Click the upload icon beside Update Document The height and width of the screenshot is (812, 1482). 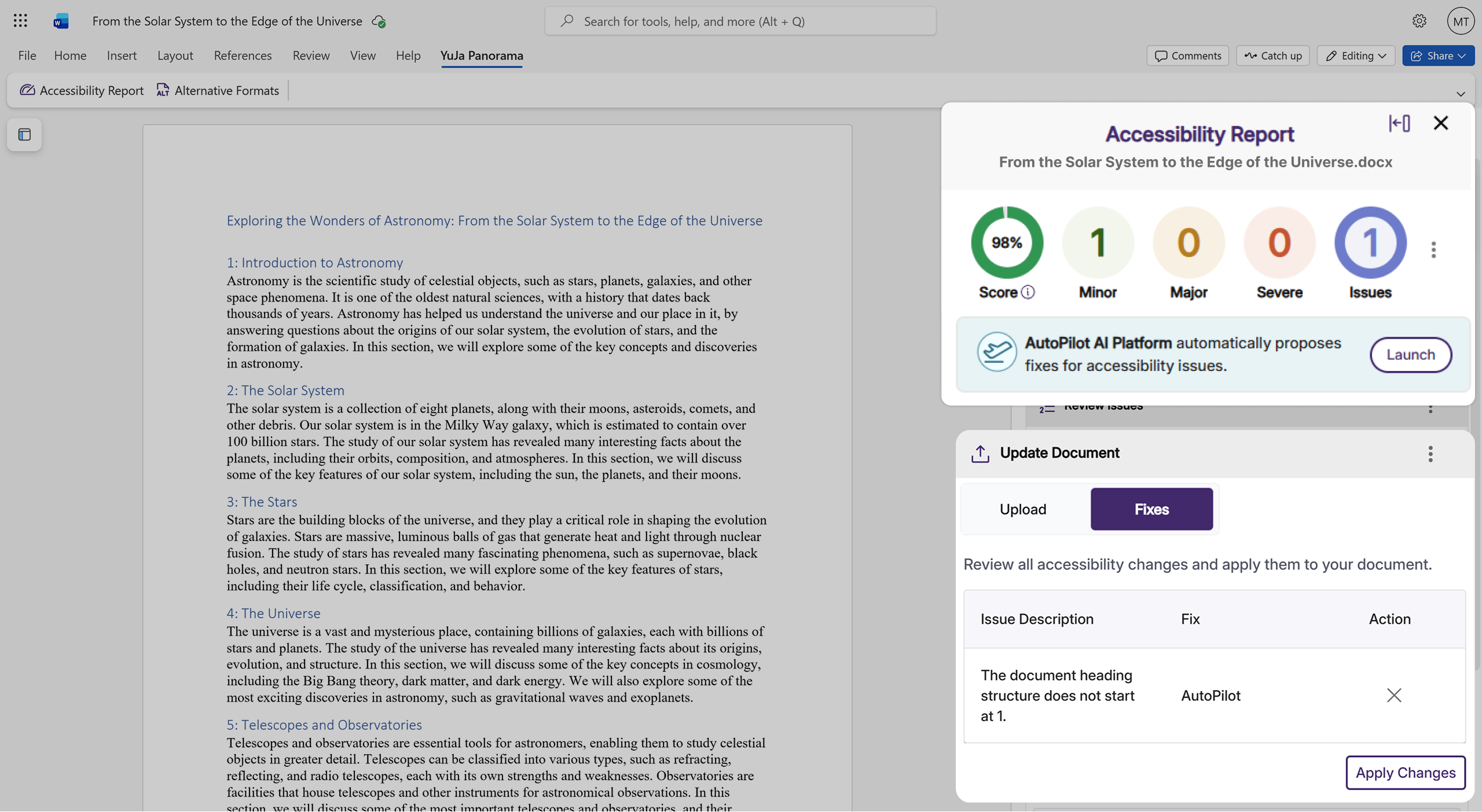(x=980, y=454)
